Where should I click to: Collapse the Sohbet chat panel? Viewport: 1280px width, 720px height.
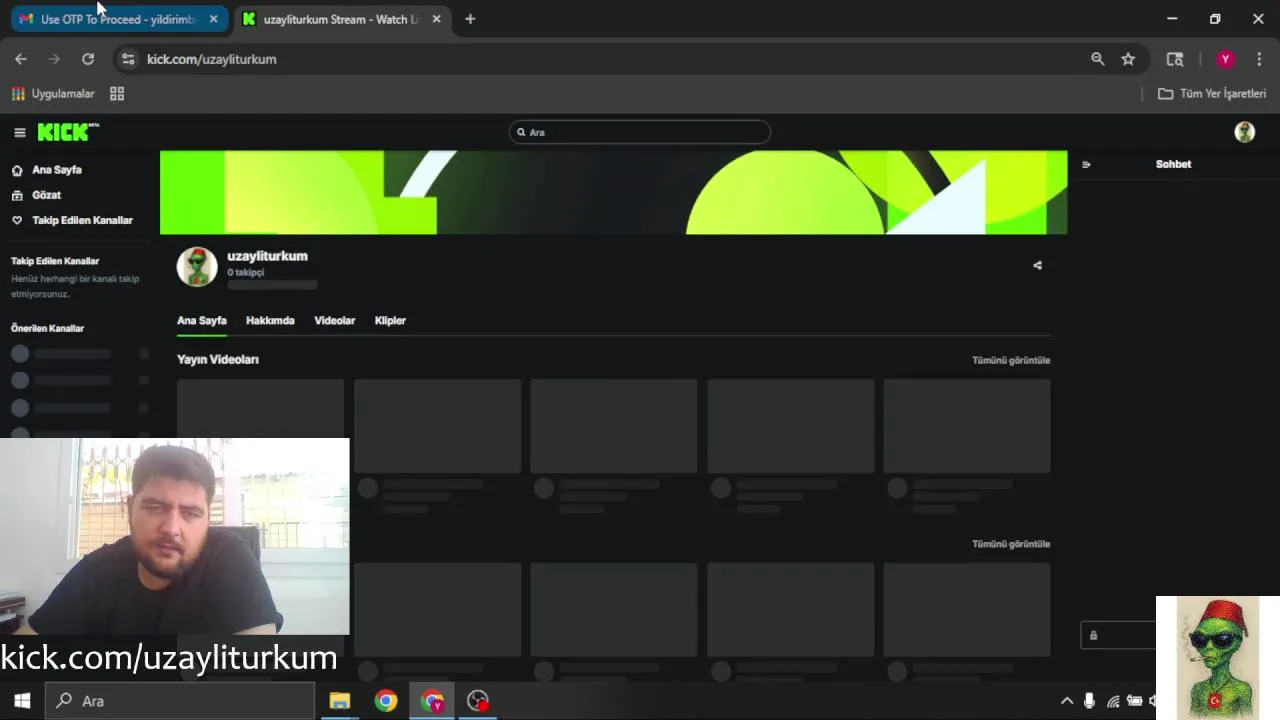(1086, 164)
